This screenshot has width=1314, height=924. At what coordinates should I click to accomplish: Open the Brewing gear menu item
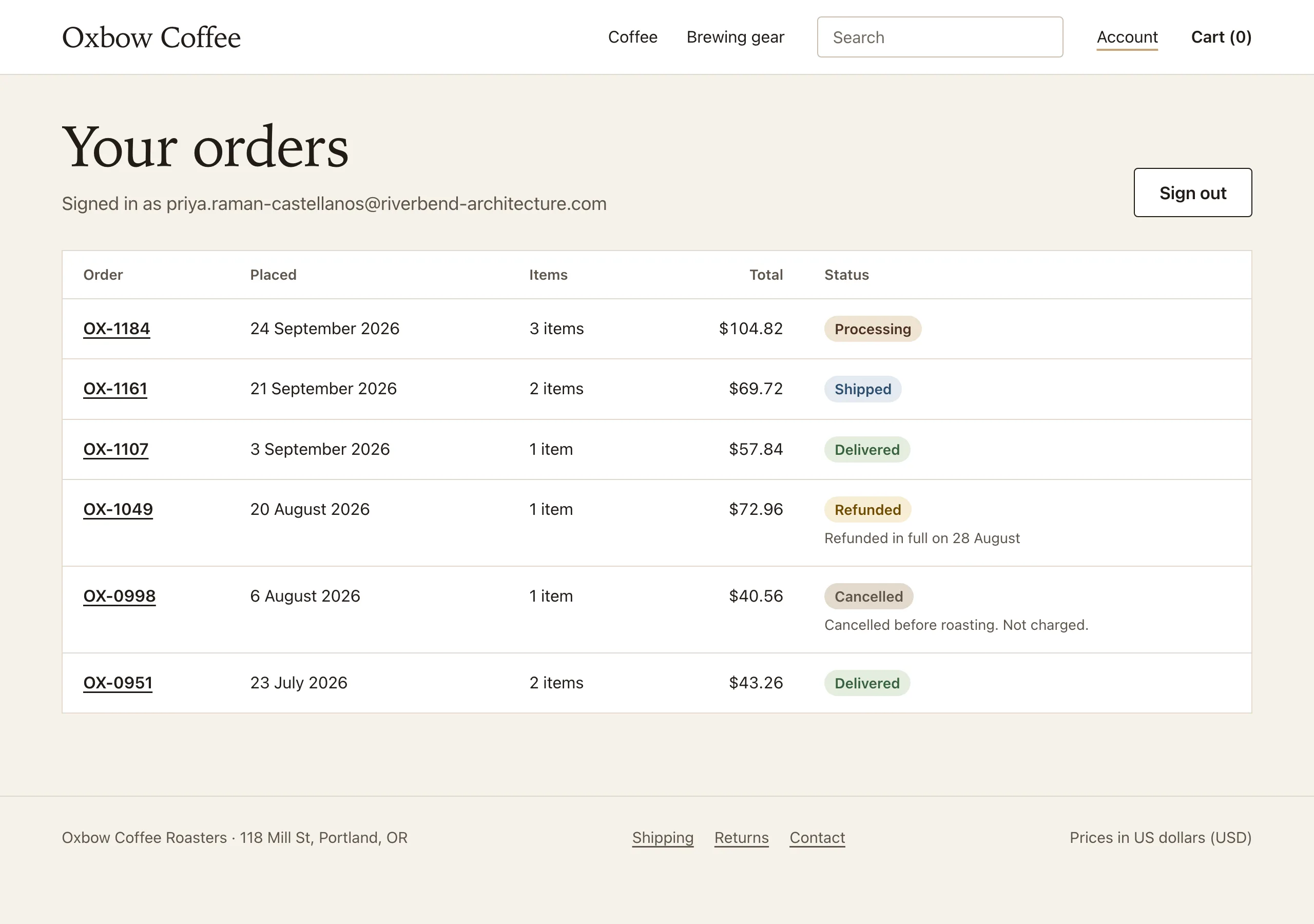[735, 37]
